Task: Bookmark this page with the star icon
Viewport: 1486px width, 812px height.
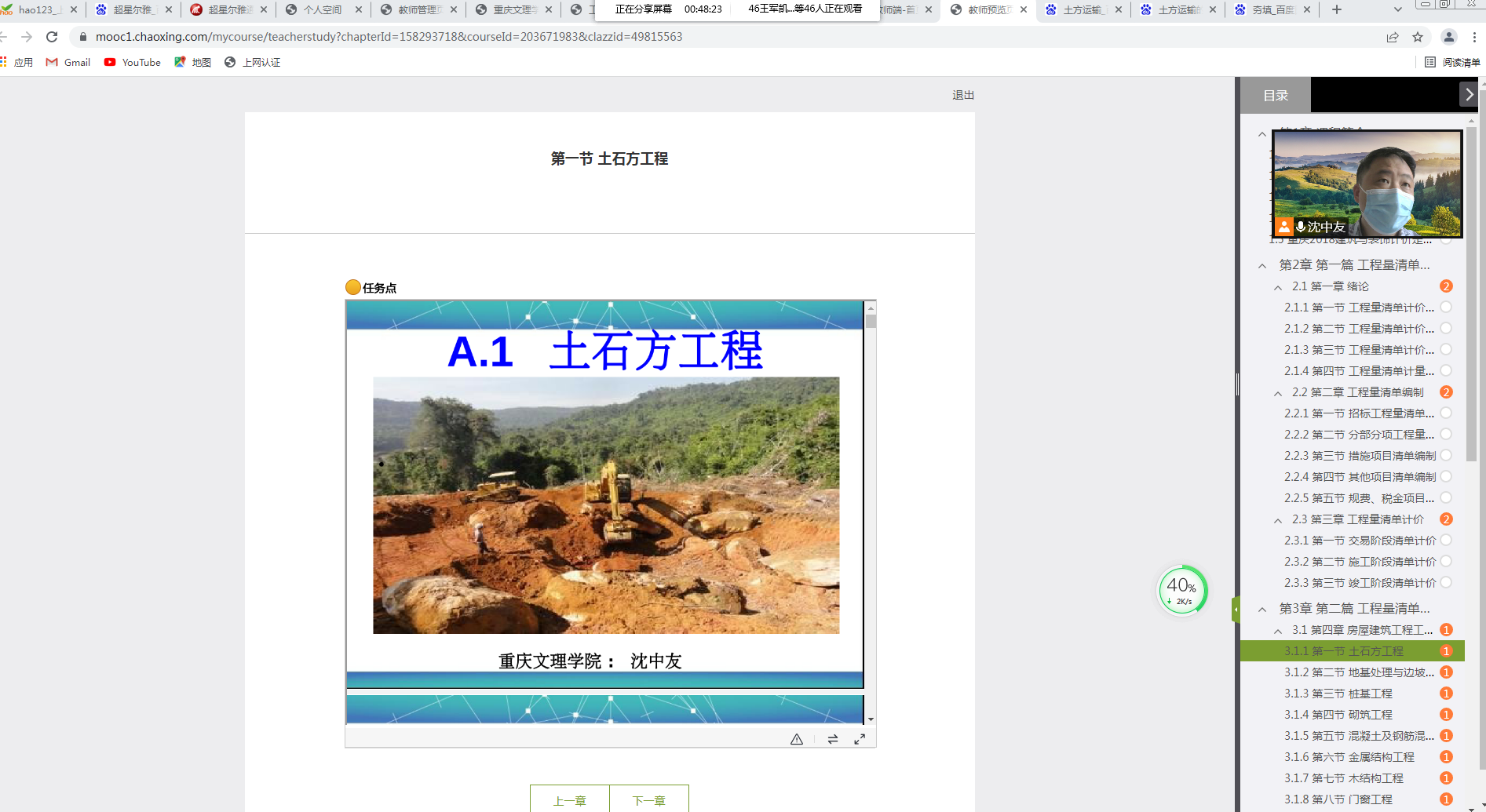Action: tap(1418, 37)
